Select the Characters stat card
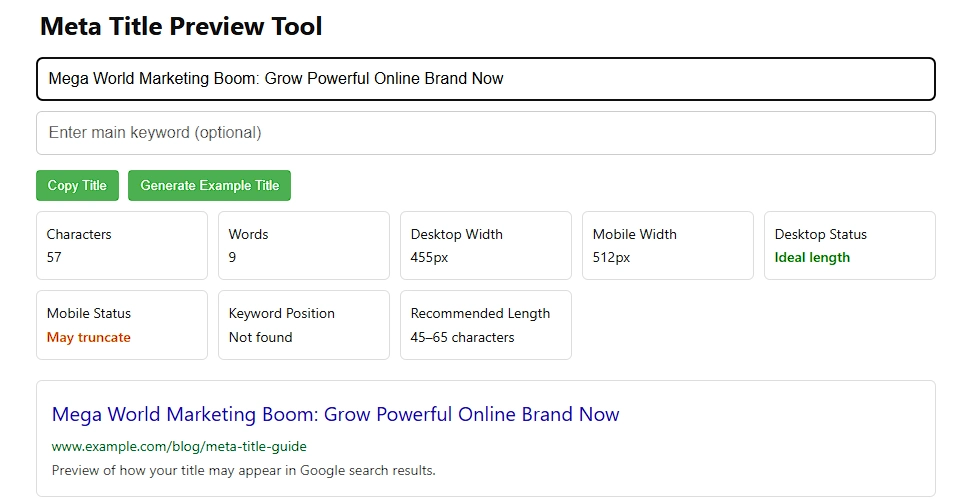The width and height of the screenshot is (972, 499). (x=121, y=245)
